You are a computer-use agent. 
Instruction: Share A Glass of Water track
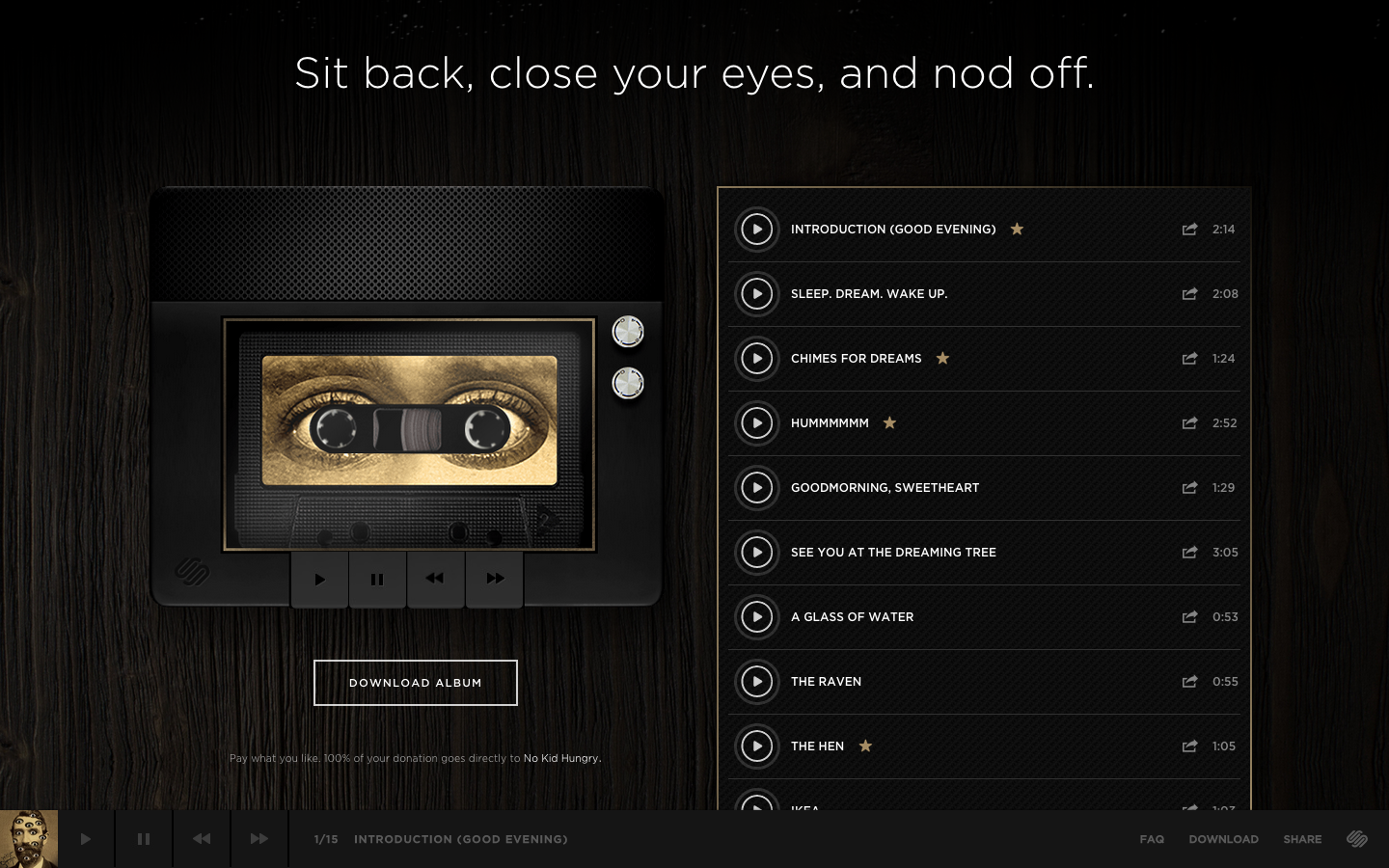coord(1189,617)
